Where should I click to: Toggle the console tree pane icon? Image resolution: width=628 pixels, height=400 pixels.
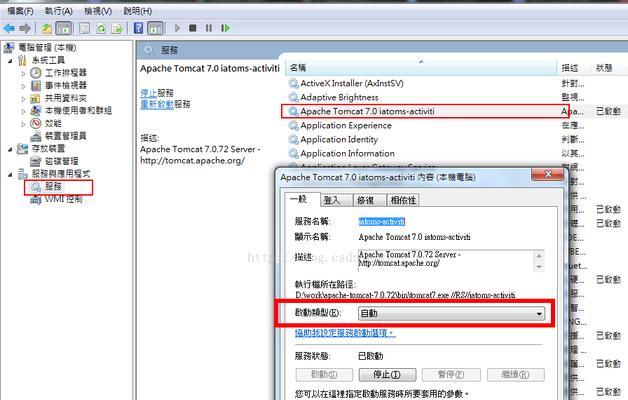tap(64, 28)
